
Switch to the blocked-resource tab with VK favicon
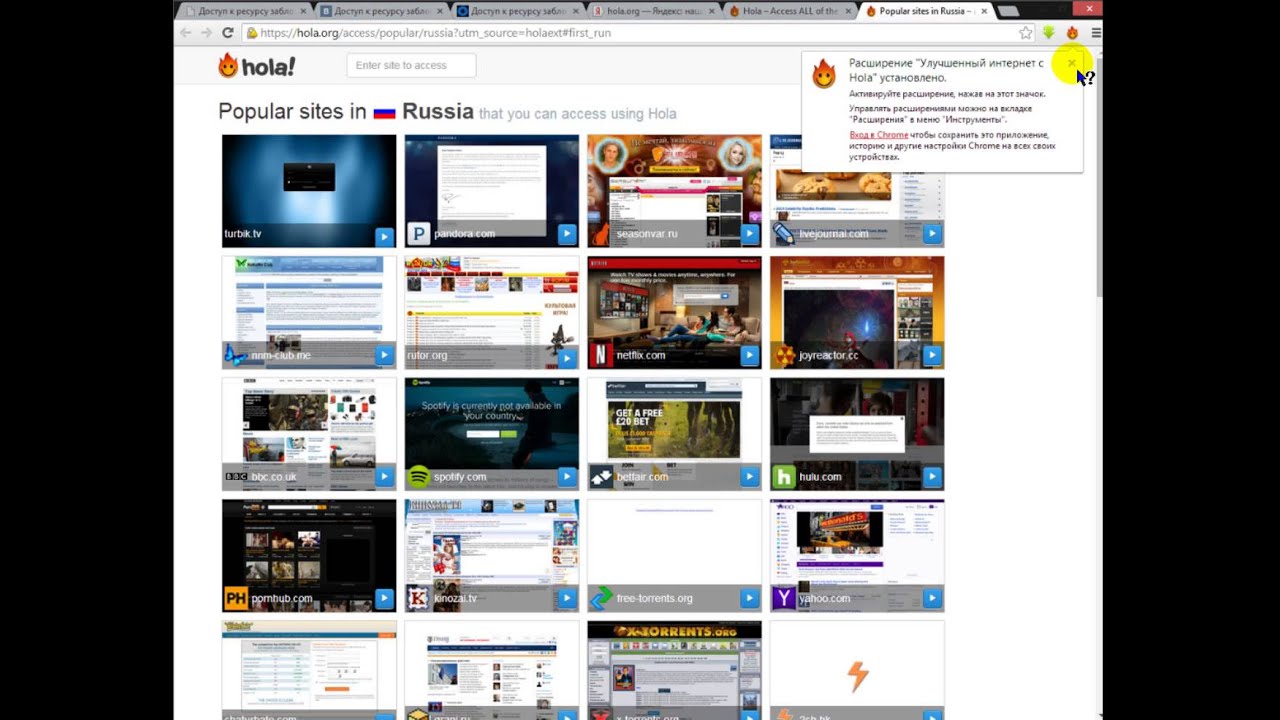click(381, 11)
